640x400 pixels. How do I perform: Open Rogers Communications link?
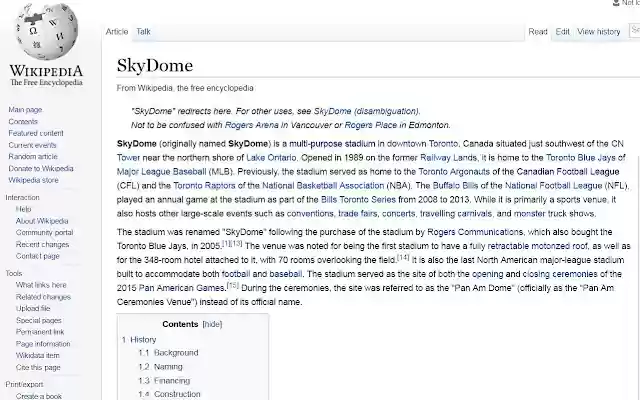point(475,232)
